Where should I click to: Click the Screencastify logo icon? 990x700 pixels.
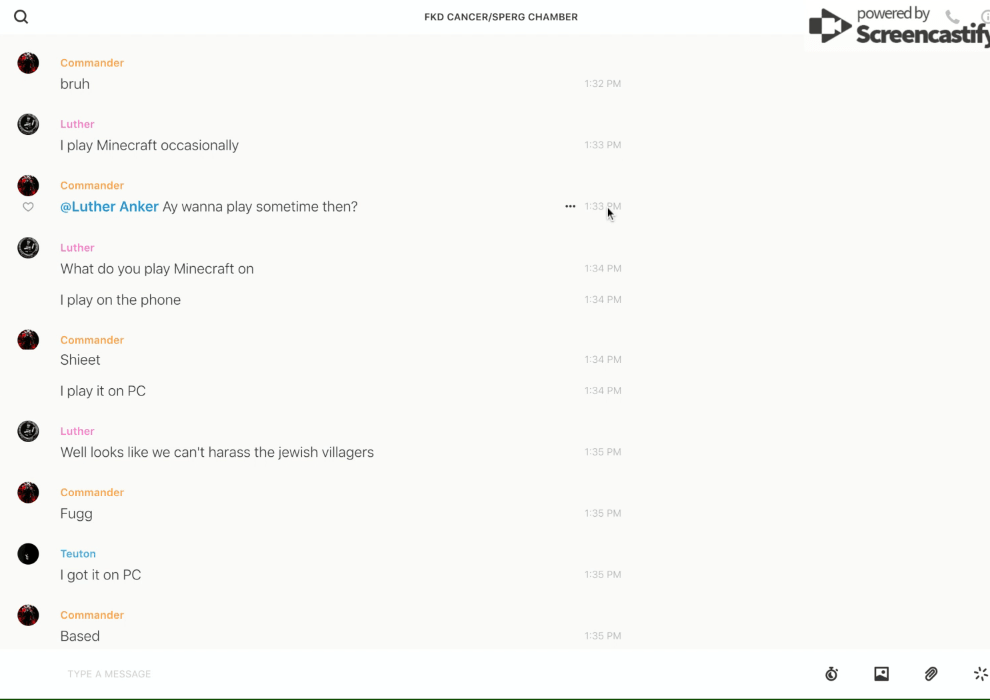pyautogui.click(x=830, y=27)
